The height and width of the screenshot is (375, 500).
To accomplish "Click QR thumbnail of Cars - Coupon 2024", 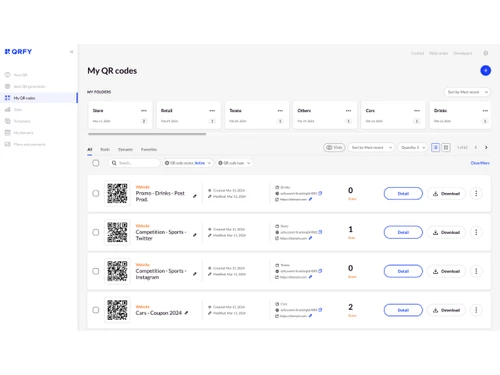I will coord(117,310).
